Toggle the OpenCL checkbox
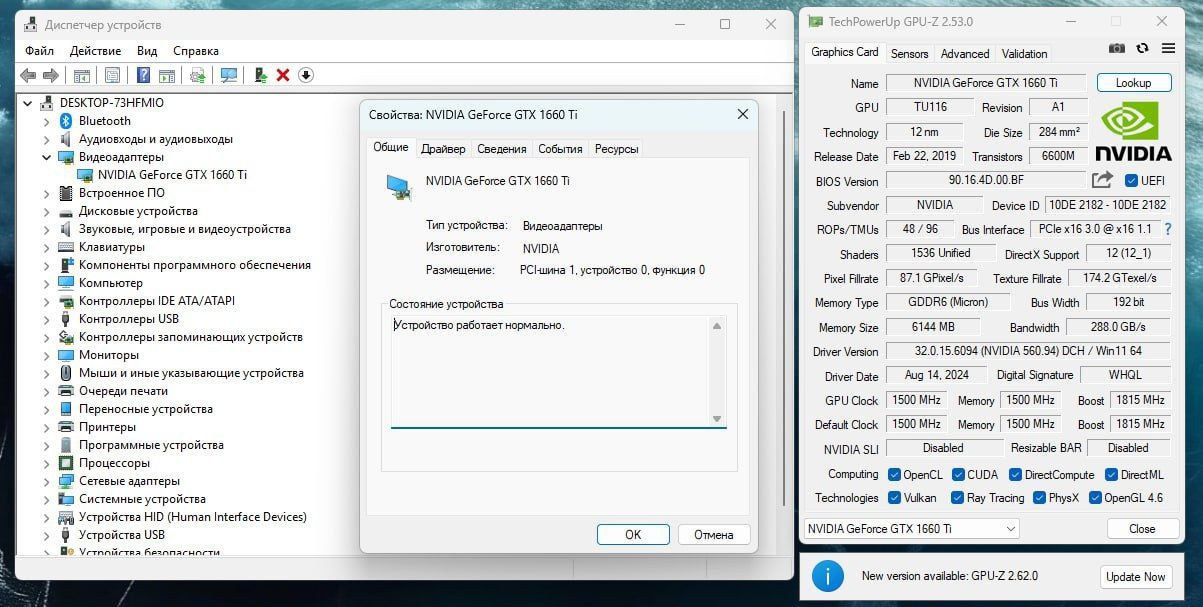 (x=893, y=475)
